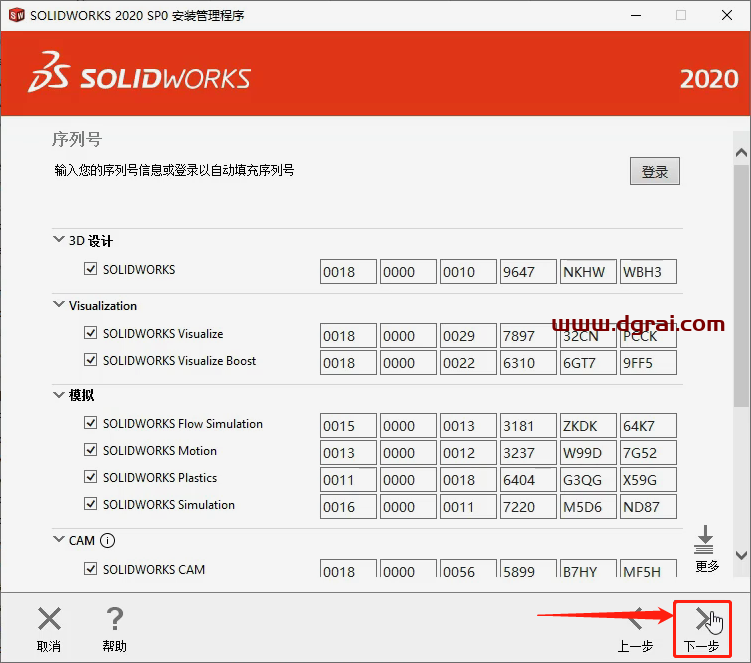Click the SOLIDWORKS Motion label
This screenshot has width=751, height=663.
(160, 451)
